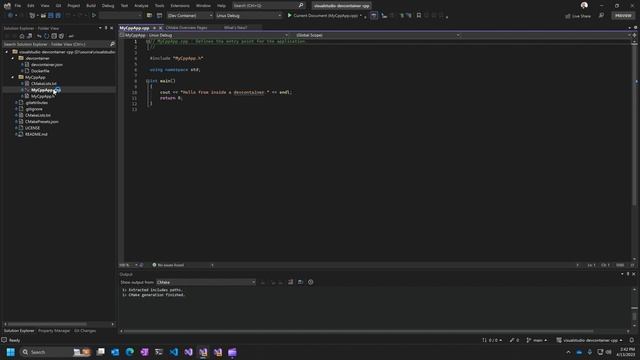This screenshot has height=360, width=640.
Task: Collapse the .devcontainer folder
Action: (13, 58)
